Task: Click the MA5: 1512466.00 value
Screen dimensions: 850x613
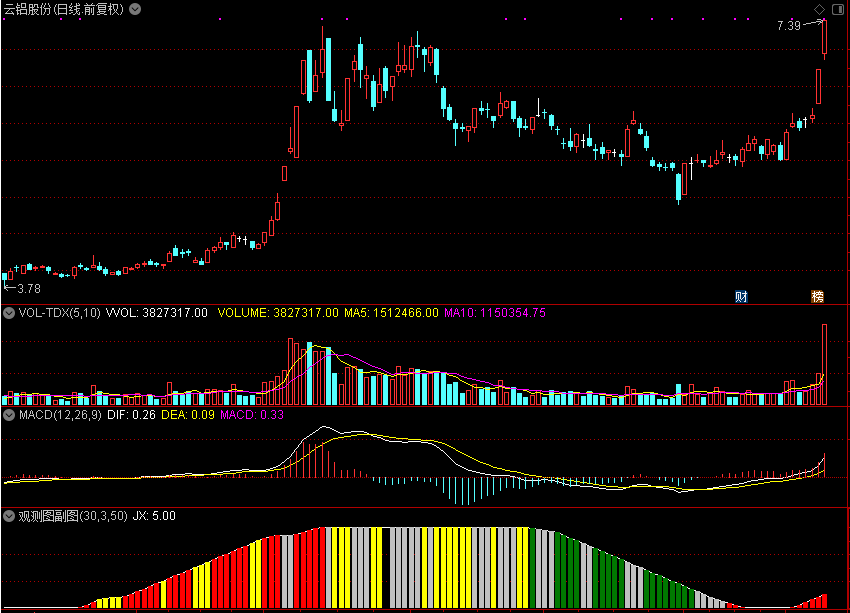Action: pyautogui.click(x=391, y=313)
